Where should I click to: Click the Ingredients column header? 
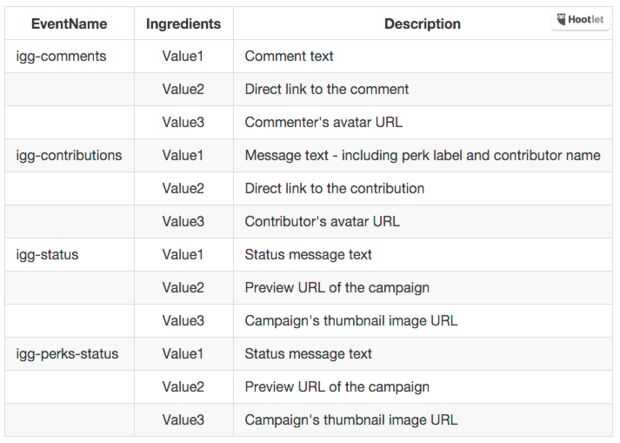point(183,23)
